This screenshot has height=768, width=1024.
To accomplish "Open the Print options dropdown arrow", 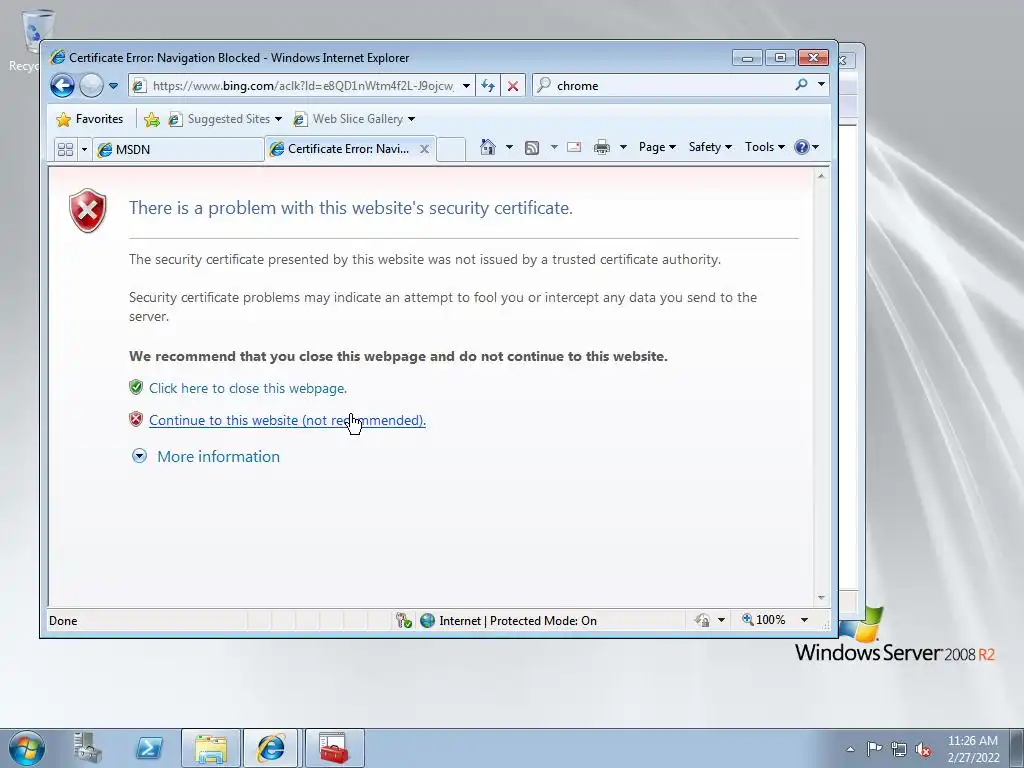I will click(x=623, y=147).
